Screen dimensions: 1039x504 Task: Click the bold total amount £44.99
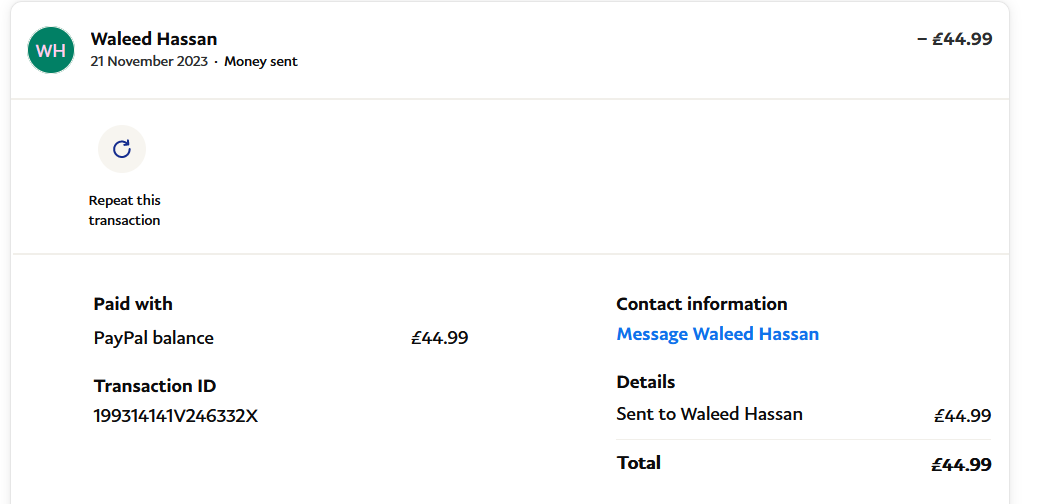click(961, 464)
